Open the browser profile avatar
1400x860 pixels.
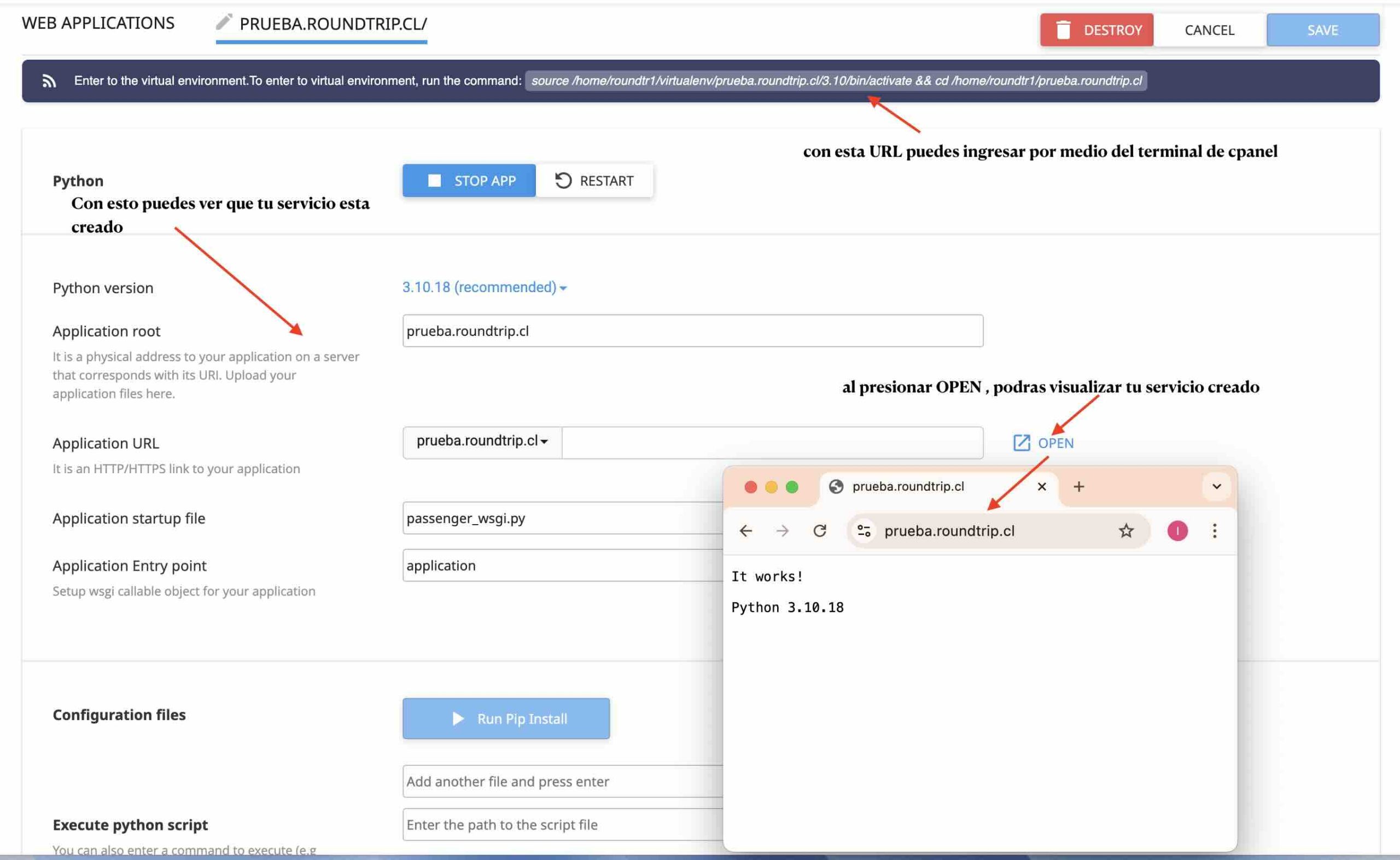[x=1177, y=531]
